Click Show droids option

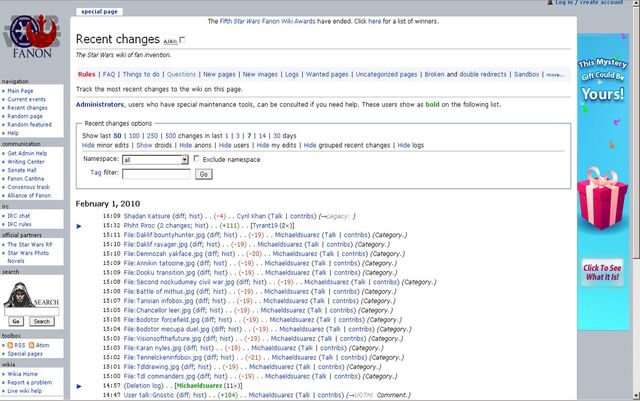[x=144, y=145]
